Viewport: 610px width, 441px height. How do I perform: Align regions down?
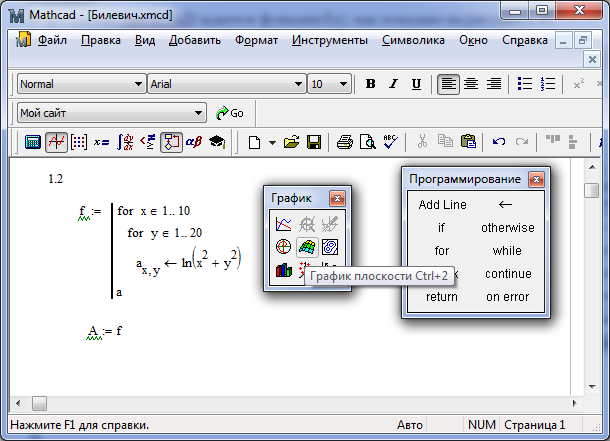point(573,142)
